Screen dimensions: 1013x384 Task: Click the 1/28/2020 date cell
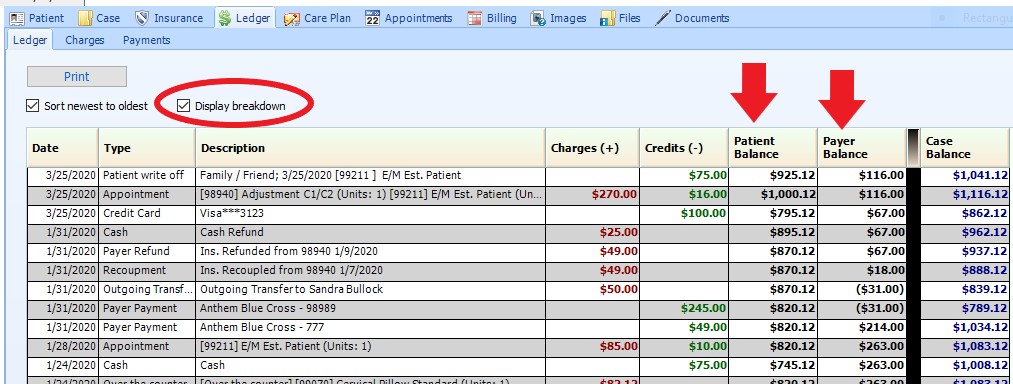coord(62,347)
